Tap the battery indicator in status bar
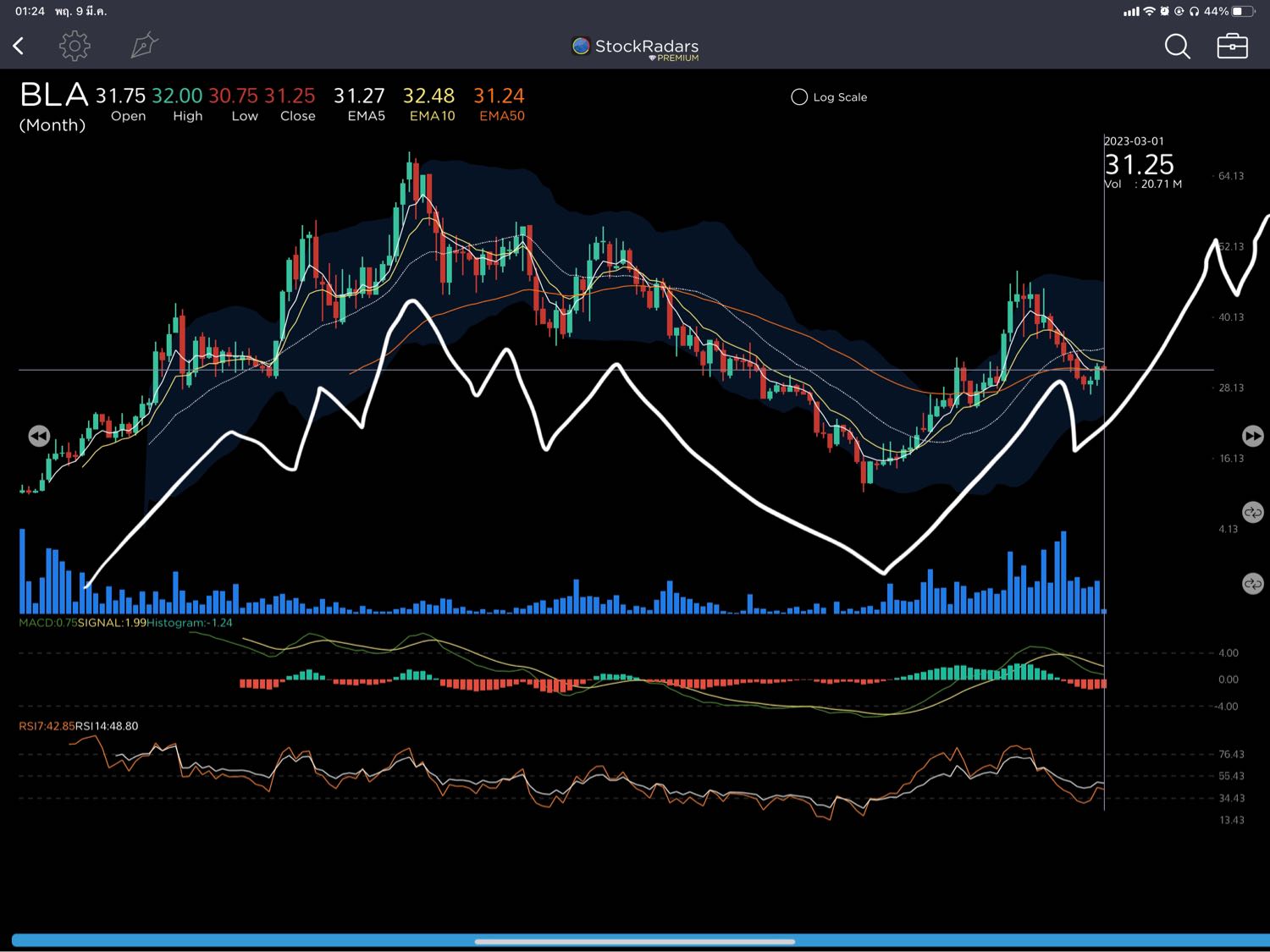The height and width of the screenshot is (952, 1270). (1242, 11)
